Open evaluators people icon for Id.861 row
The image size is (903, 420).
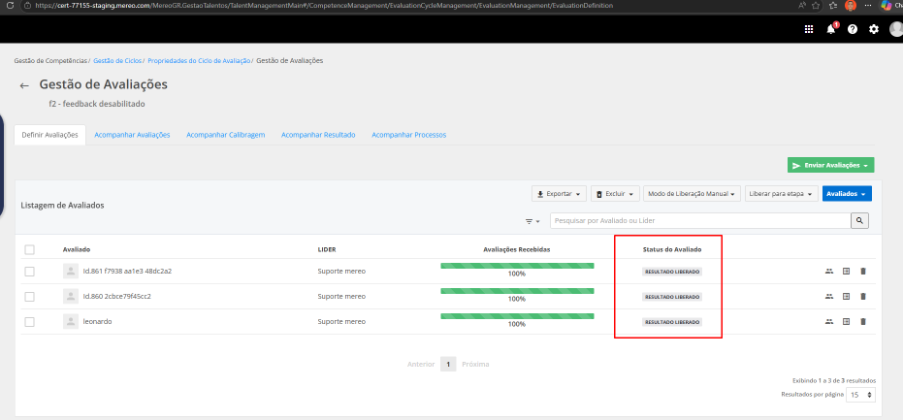point(829,271)
